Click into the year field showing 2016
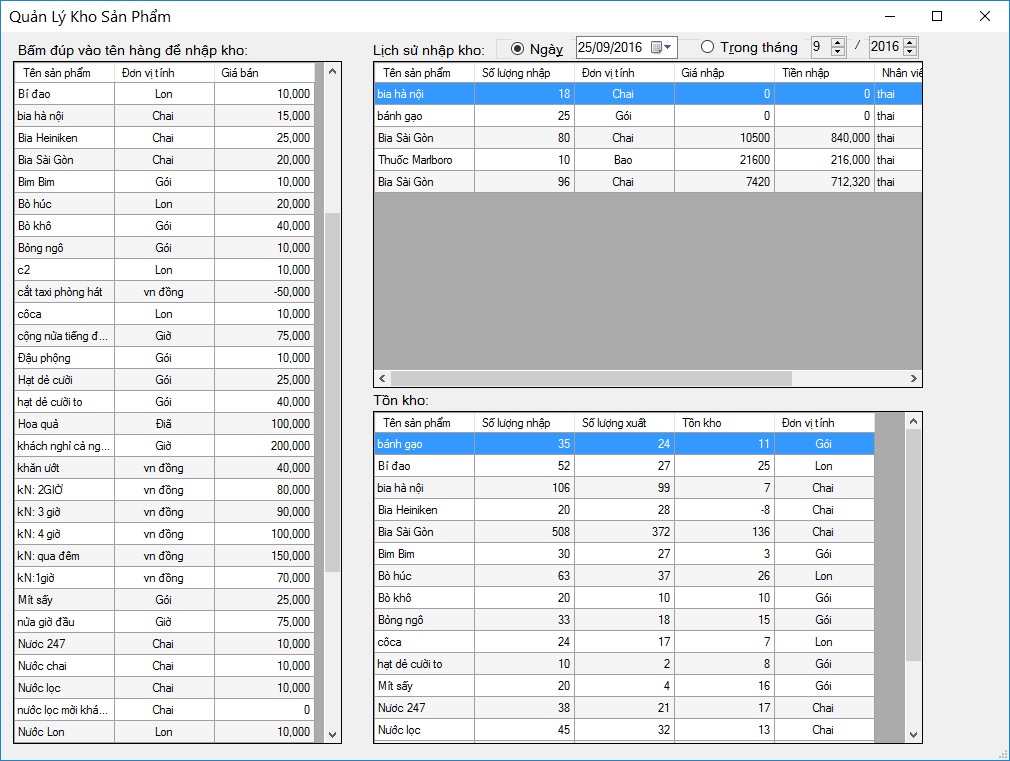Image resolution: width=1010 pixels, height=761 pixels. click(886, 46)
